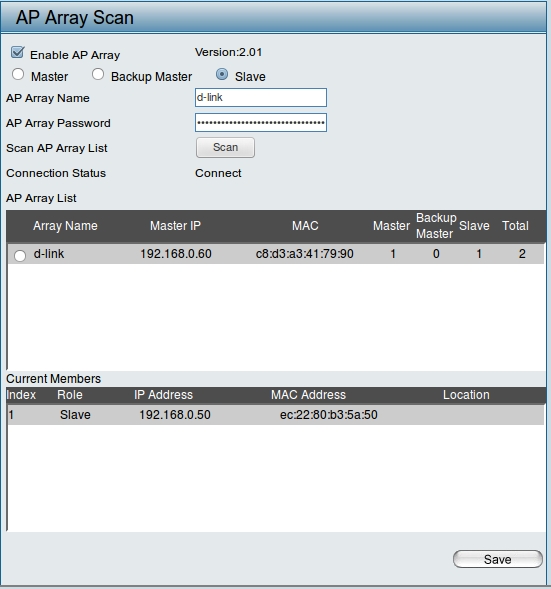
Task: Click the Total column header
Action: click(x=515, y=226)
